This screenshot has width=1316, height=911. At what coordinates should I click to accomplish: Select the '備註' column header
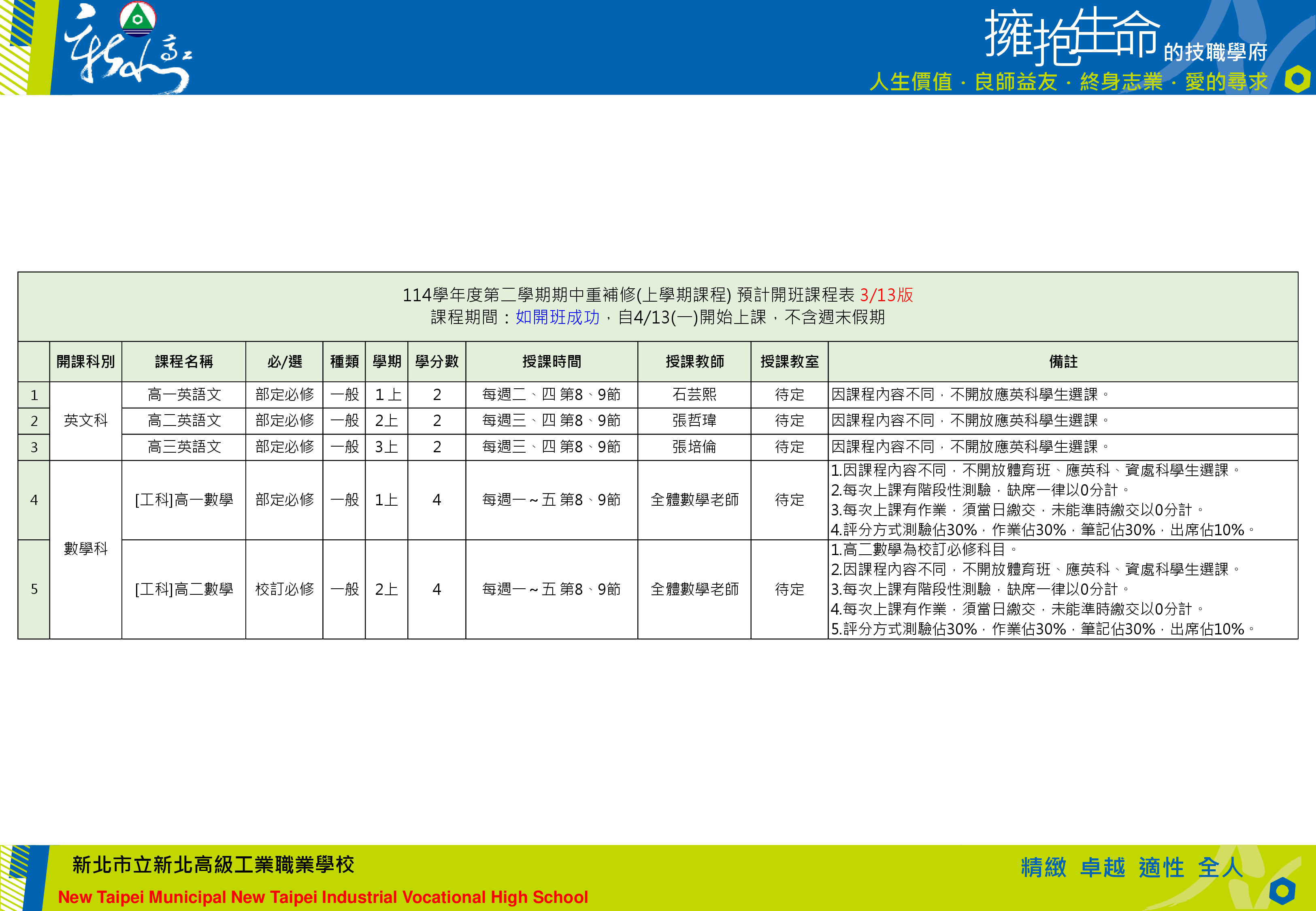tap(1063, 362)
